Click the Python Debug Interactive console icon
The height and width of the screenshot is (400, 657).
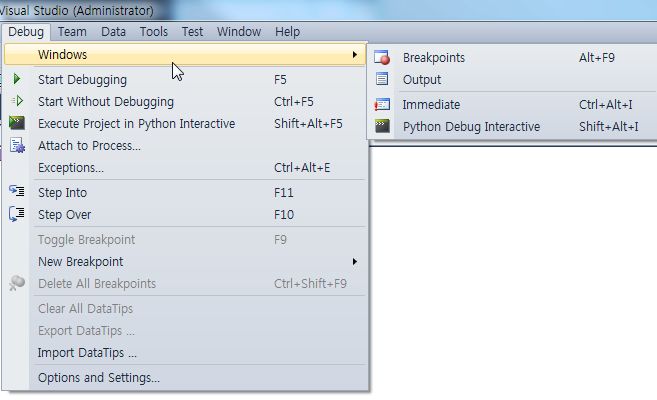tap(382, 126)
